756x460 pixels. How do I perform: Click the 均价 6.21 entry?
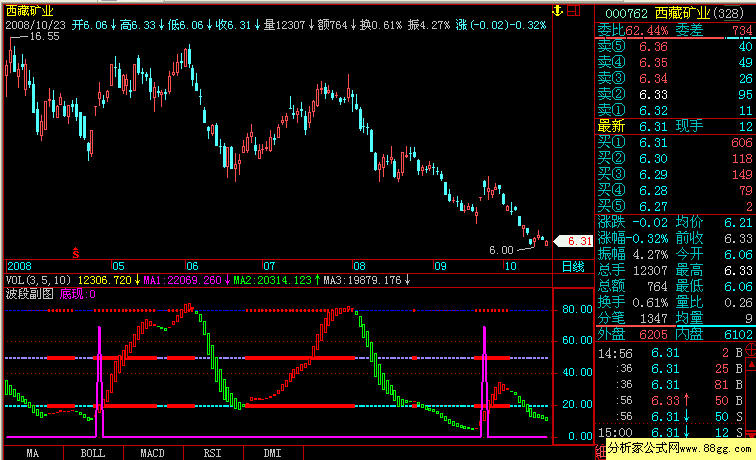pyautogui.click(x=714, y=223)
